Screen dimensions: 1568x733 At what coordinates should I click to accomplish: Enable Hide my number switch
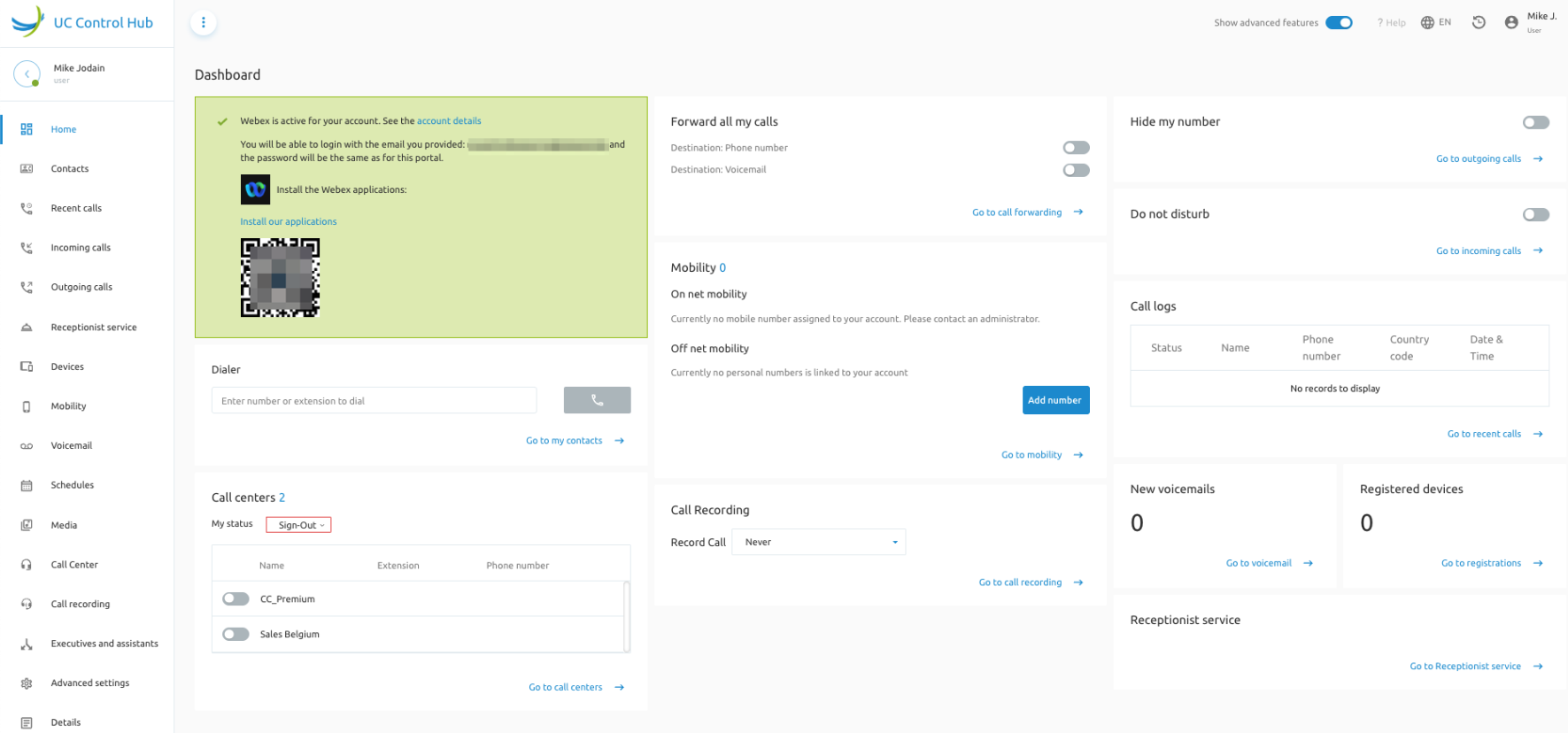[1535, 122]
